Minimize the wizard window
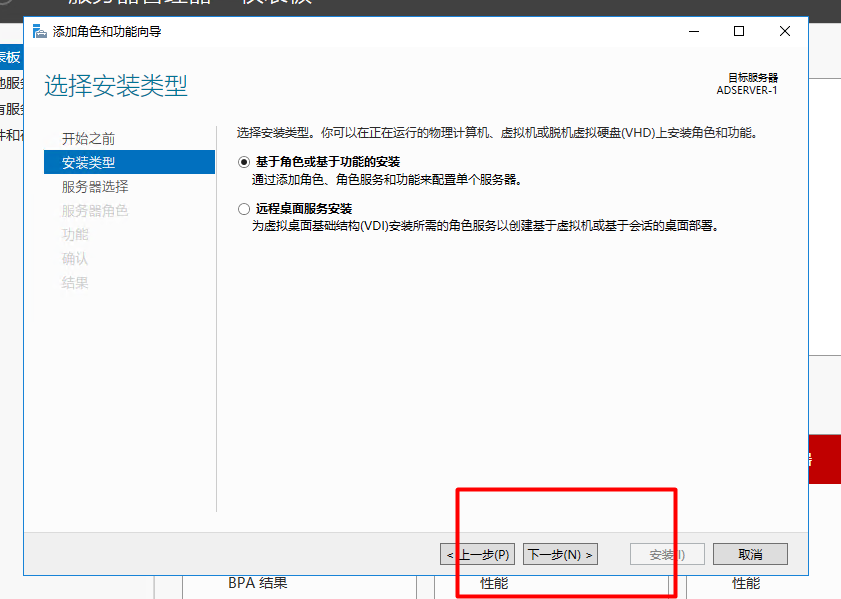 pyautogui.click(x=694, y=32)
